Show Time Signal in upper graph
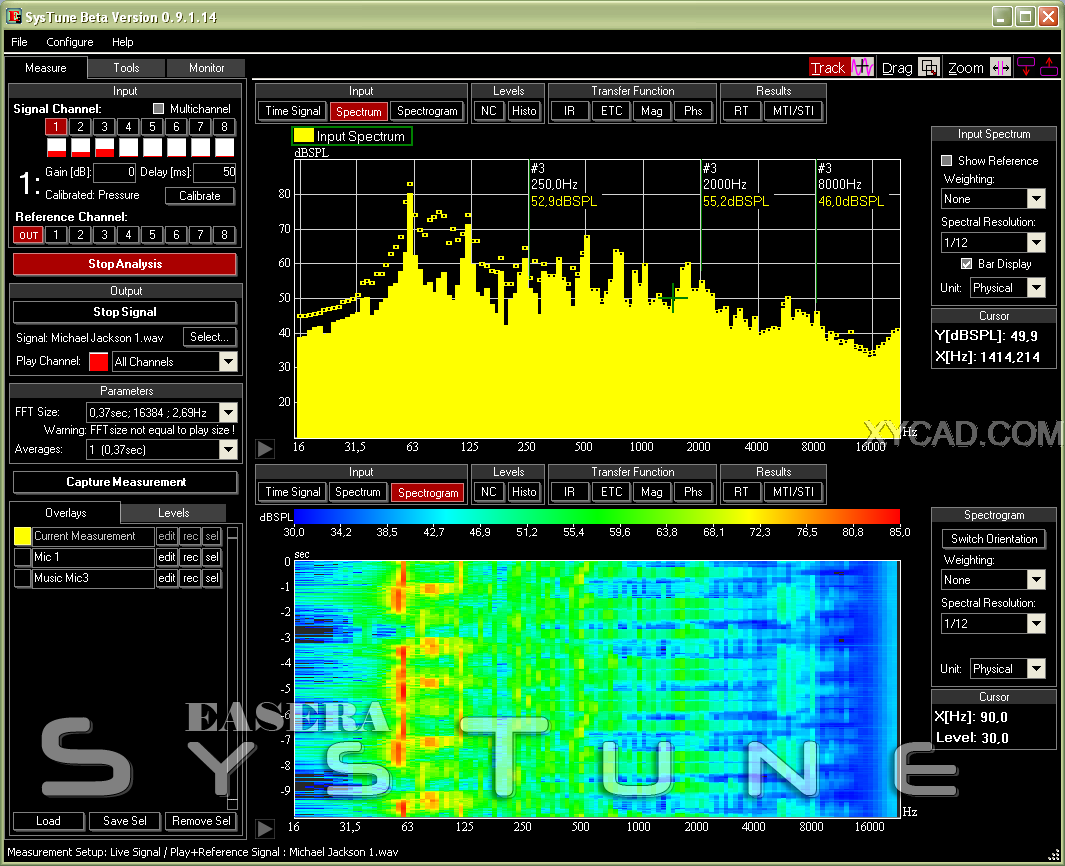 click(x=293, y=111)
